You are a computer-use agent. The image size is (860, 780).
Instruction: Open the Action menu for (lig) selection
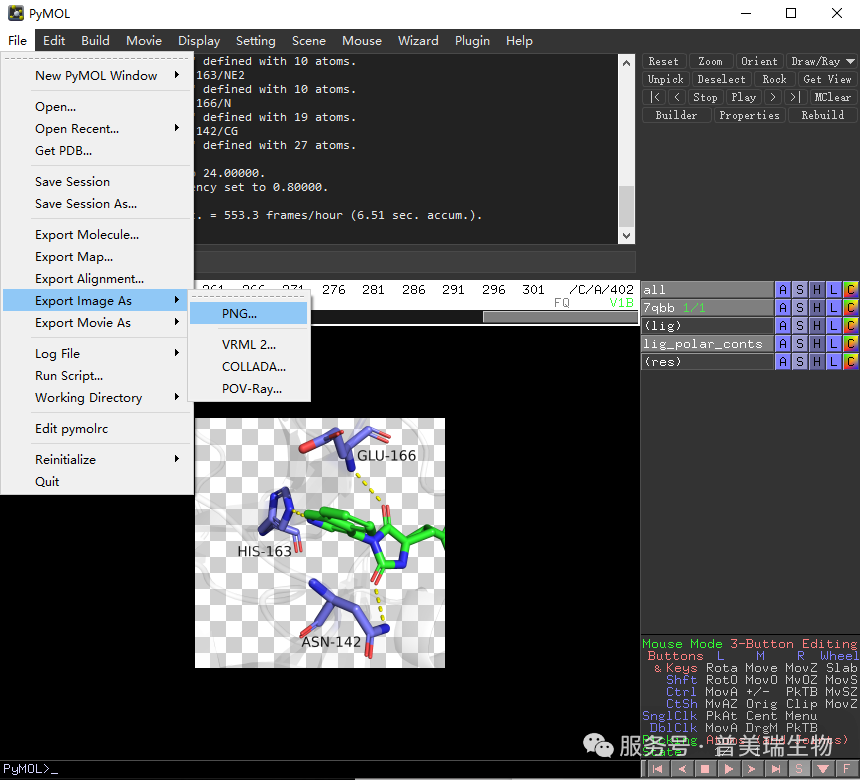783,326
